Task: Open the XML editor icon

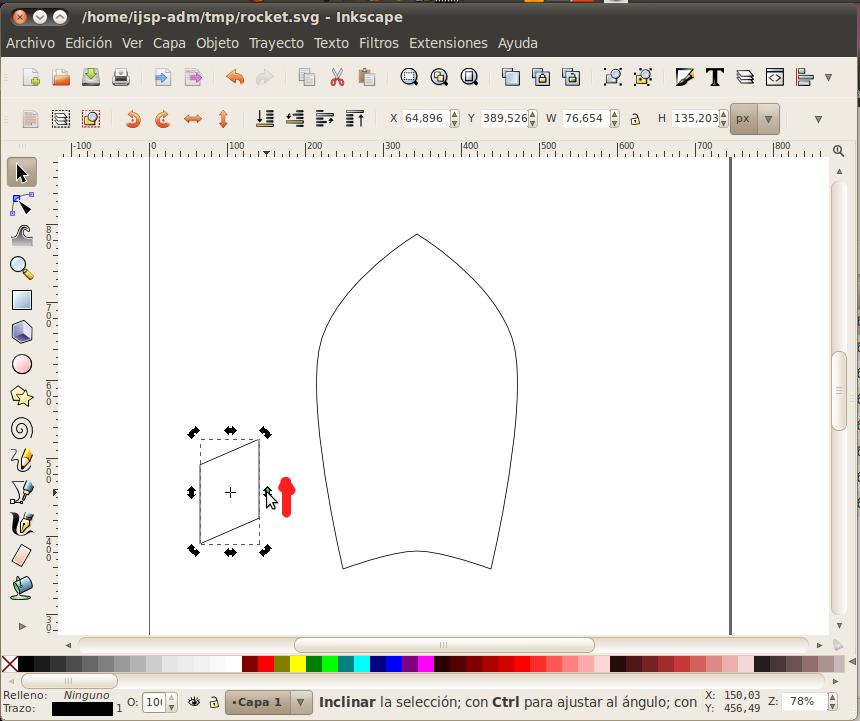Action: 775,77
